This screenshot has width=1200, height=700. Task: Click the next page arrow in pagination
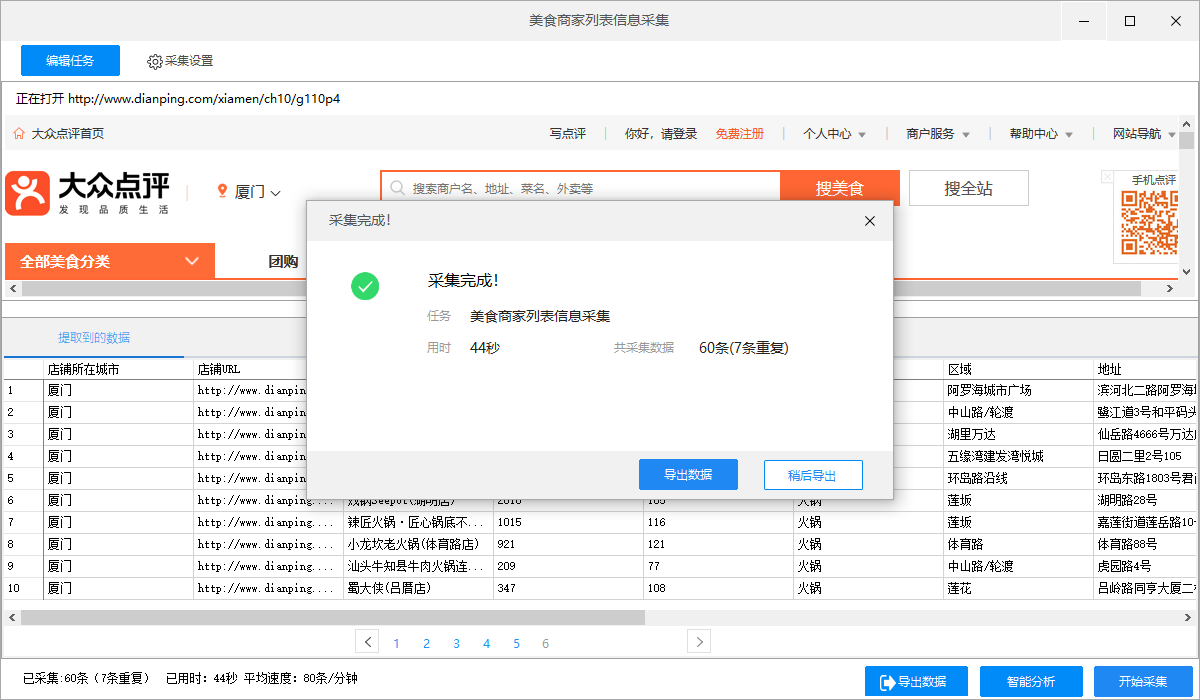698,642
